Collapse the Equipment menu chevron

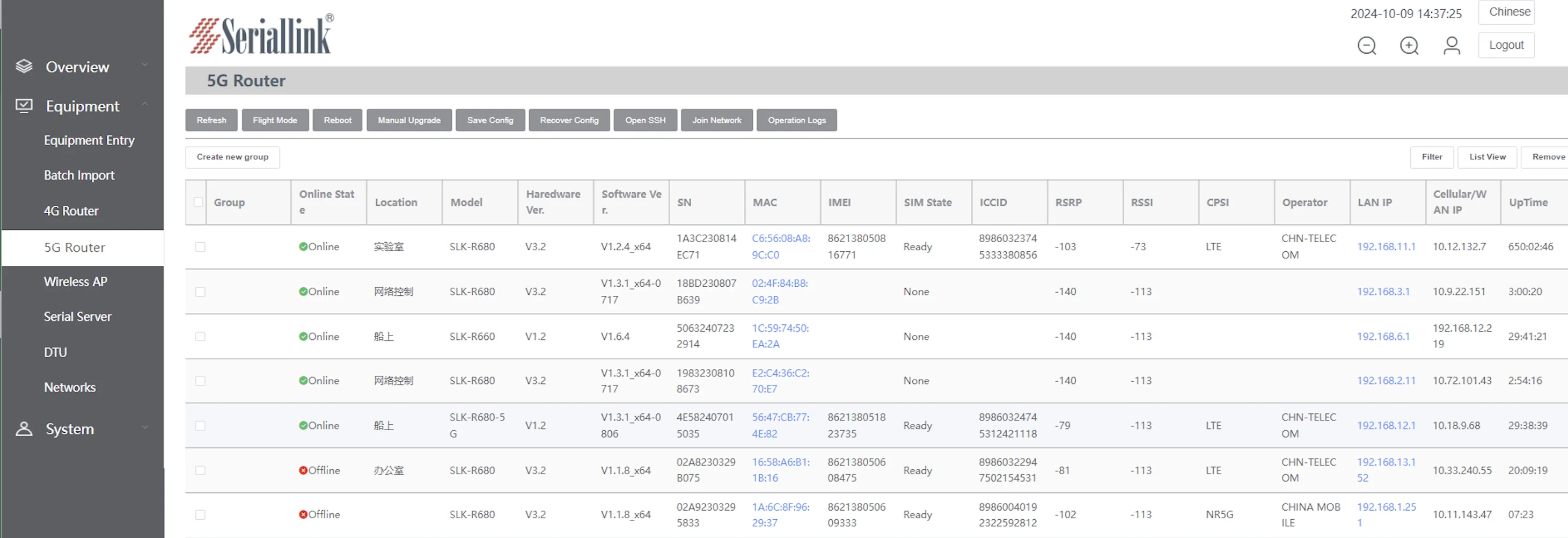click(x=145, y=104)
